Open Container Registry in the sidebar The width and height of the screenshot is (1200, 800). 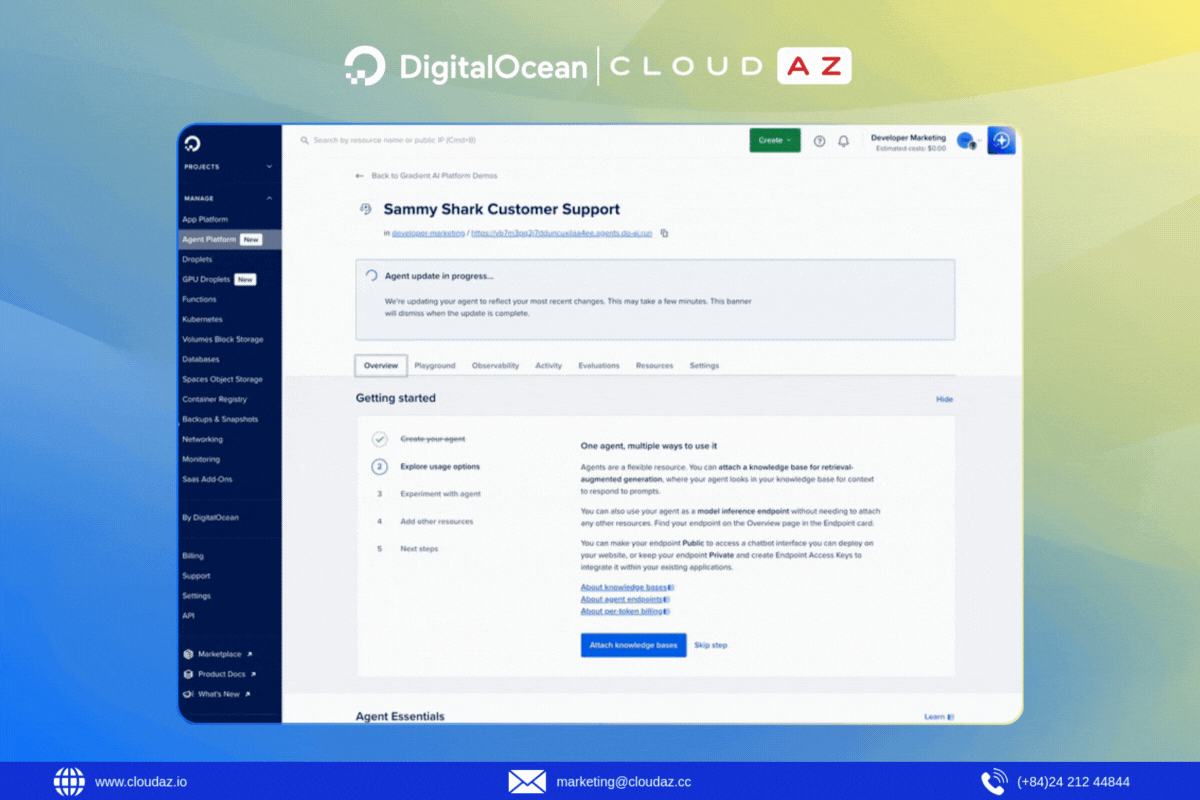[214, 399]
